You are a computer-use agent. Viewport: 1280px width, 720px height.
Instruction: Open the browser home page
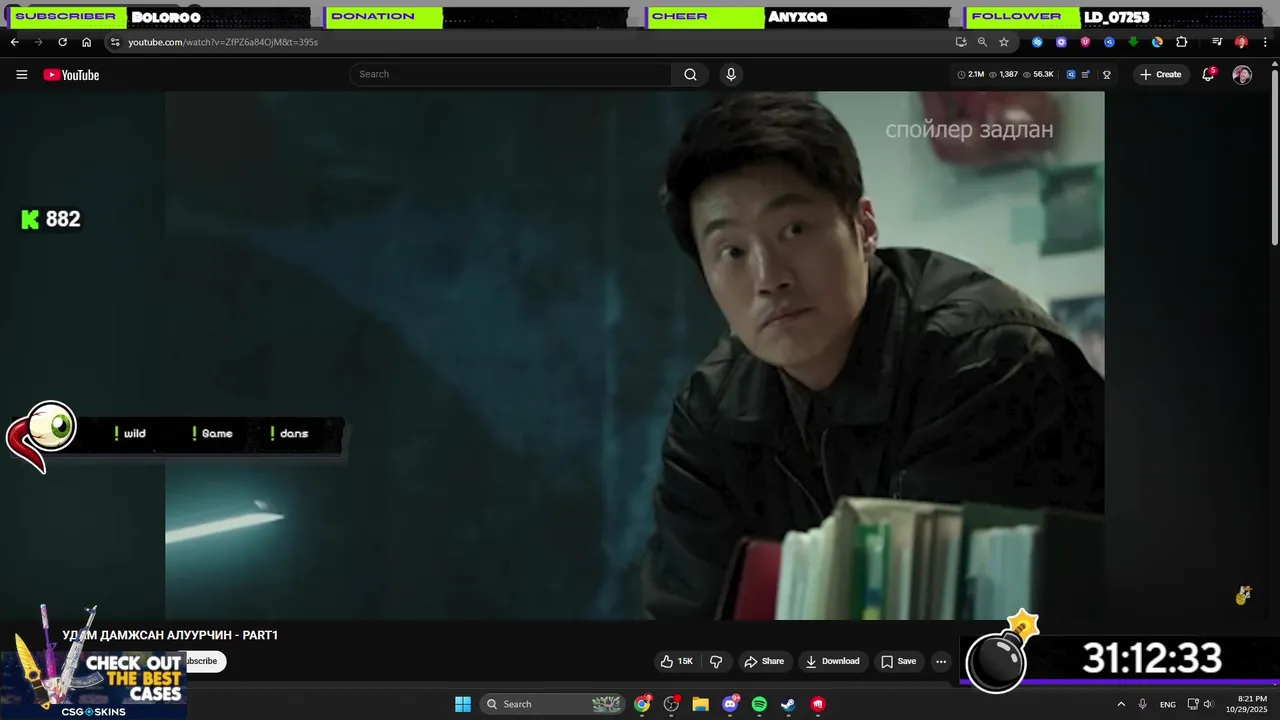86,42
